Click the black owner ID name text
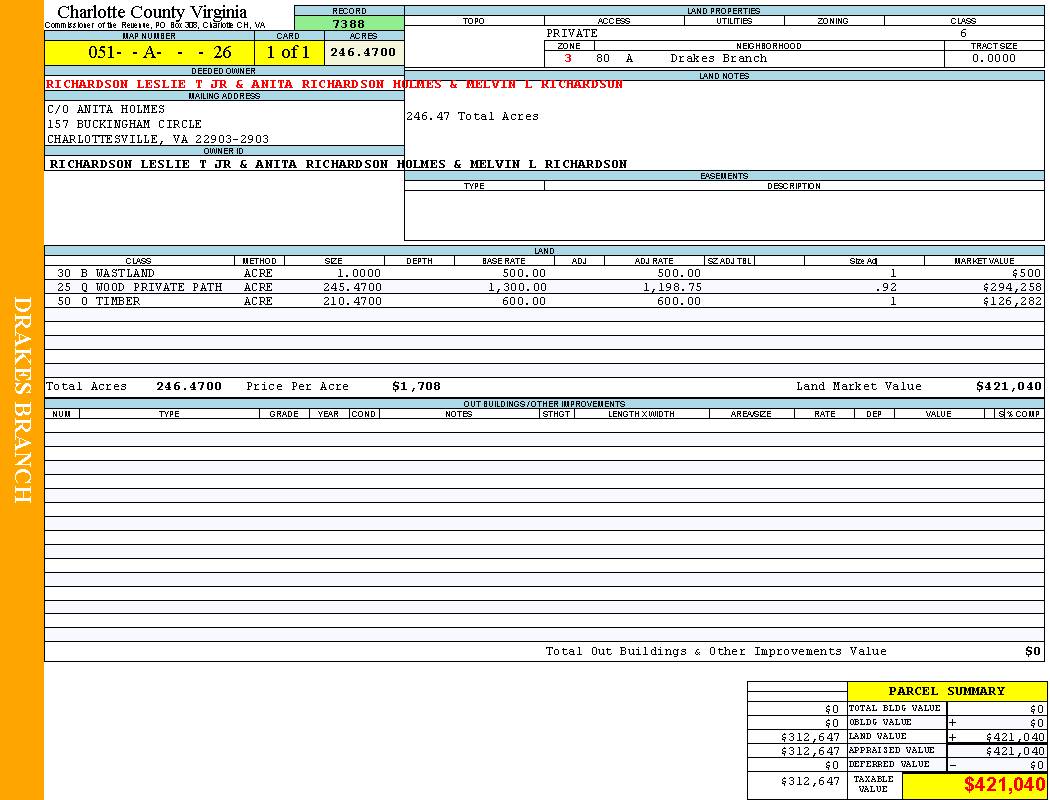 click(338, 164)
